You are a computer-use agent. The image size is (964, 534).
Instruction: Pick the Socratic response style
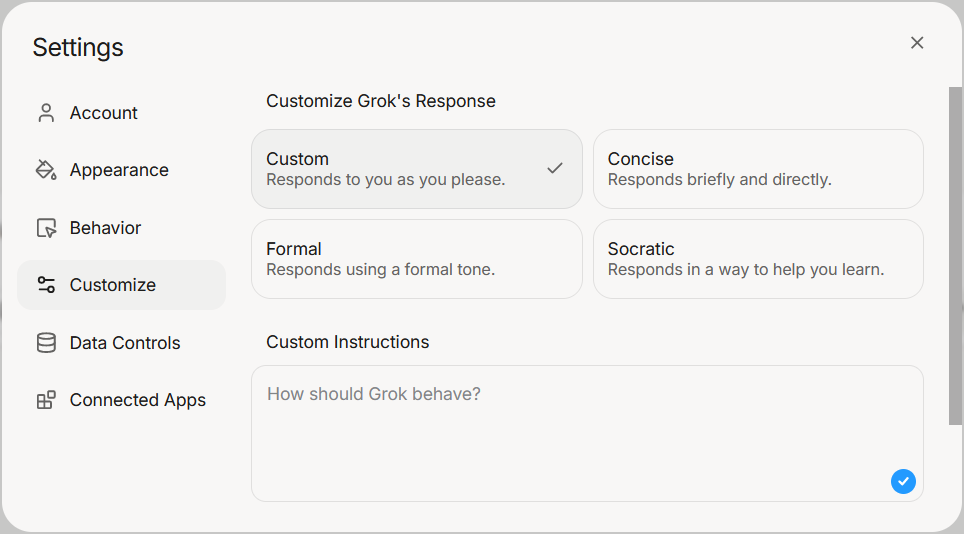pos(758,259)
